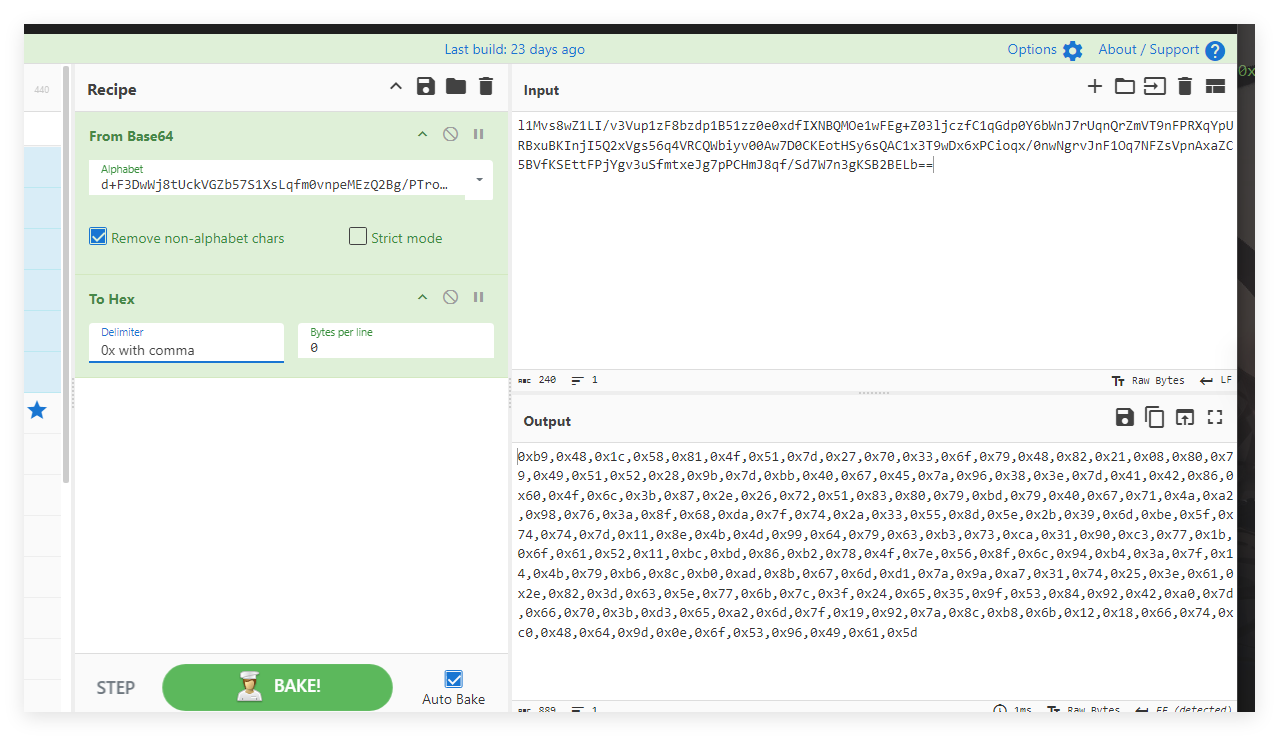Open the Alphabet dropdown in From Base64
Image resolution: width=1279 pixels, height=736 pixels.
pyautogui.click(x=479, y=180)
